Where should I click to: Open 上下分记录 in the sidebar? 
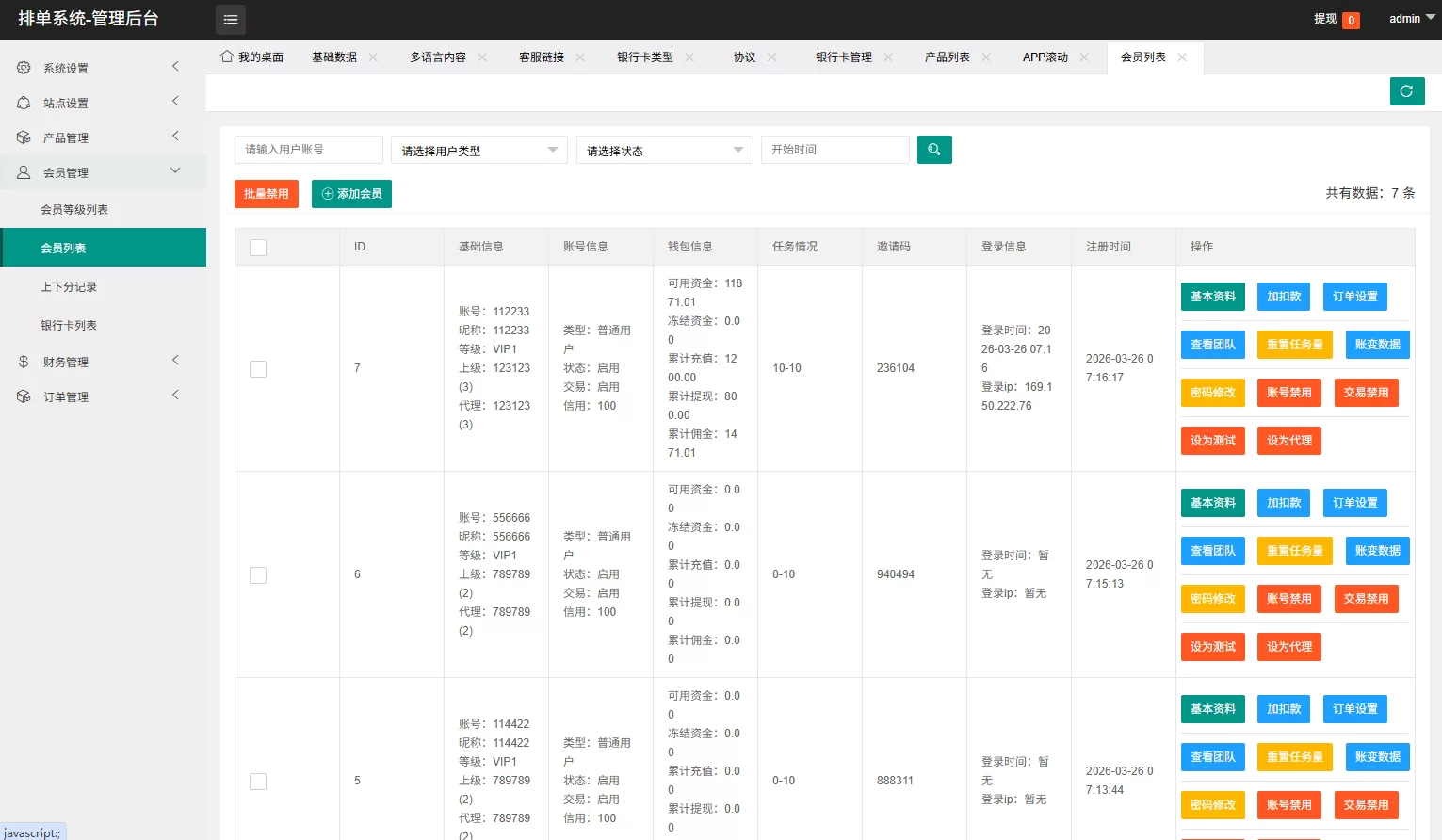(x=69, y=287)
